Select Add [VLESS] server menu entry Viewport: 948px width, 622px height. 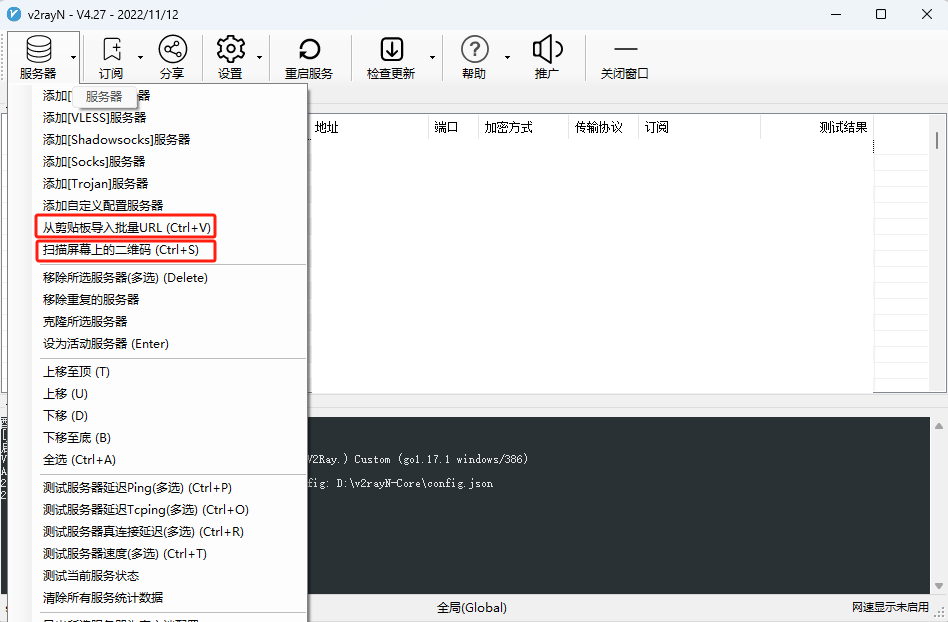coord(94,118)
